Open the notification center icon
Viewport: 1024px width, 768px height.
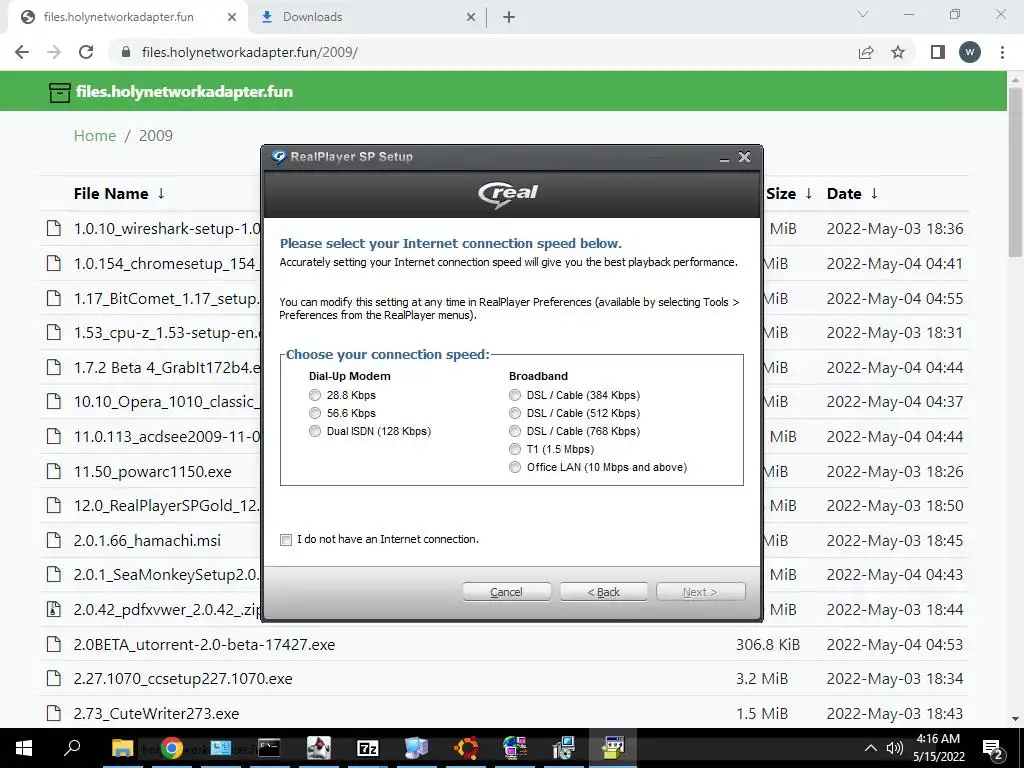tap(993, 748)
